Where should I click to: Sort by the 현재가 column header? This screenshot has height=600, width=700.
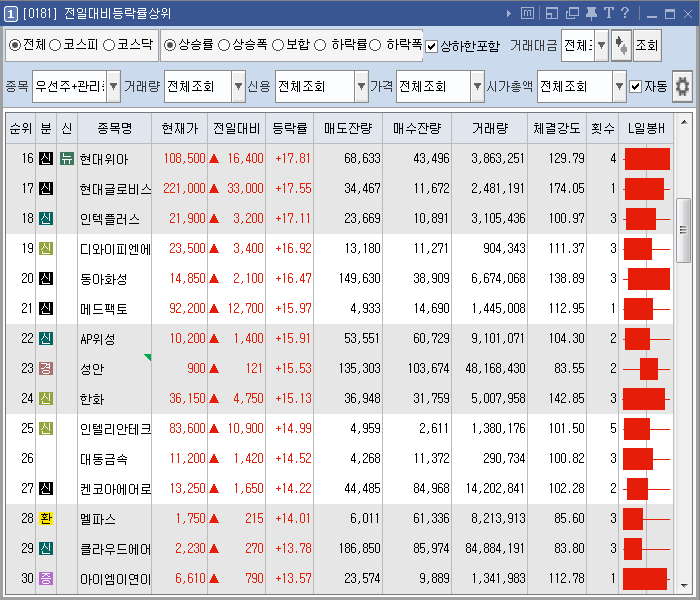(x=179, y=129)
